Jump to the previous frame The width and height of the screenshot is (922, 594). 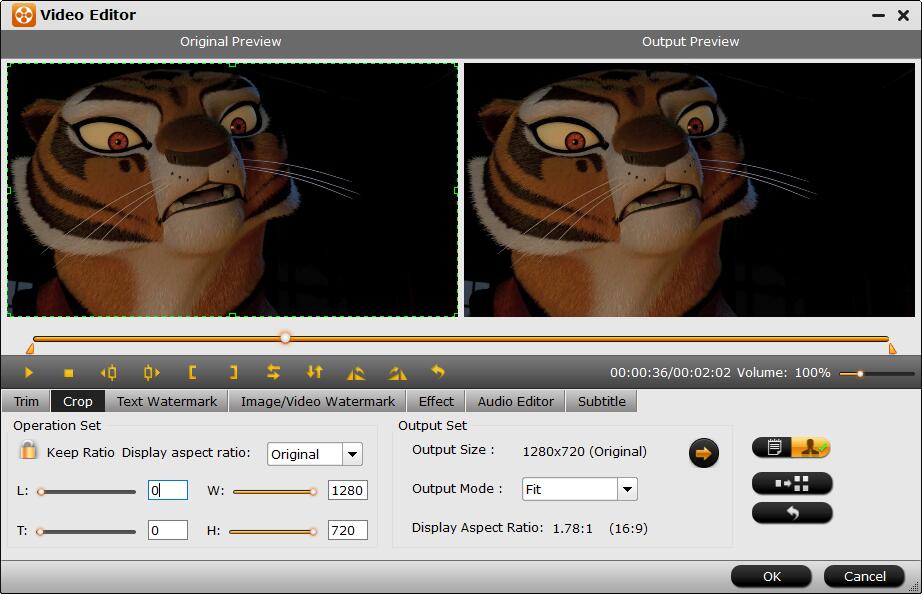click(x=109, y=373)
